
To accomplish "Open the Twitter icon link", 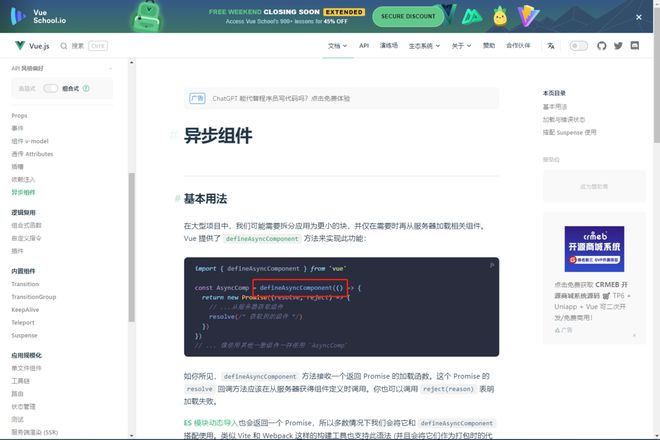I will 618,45.
